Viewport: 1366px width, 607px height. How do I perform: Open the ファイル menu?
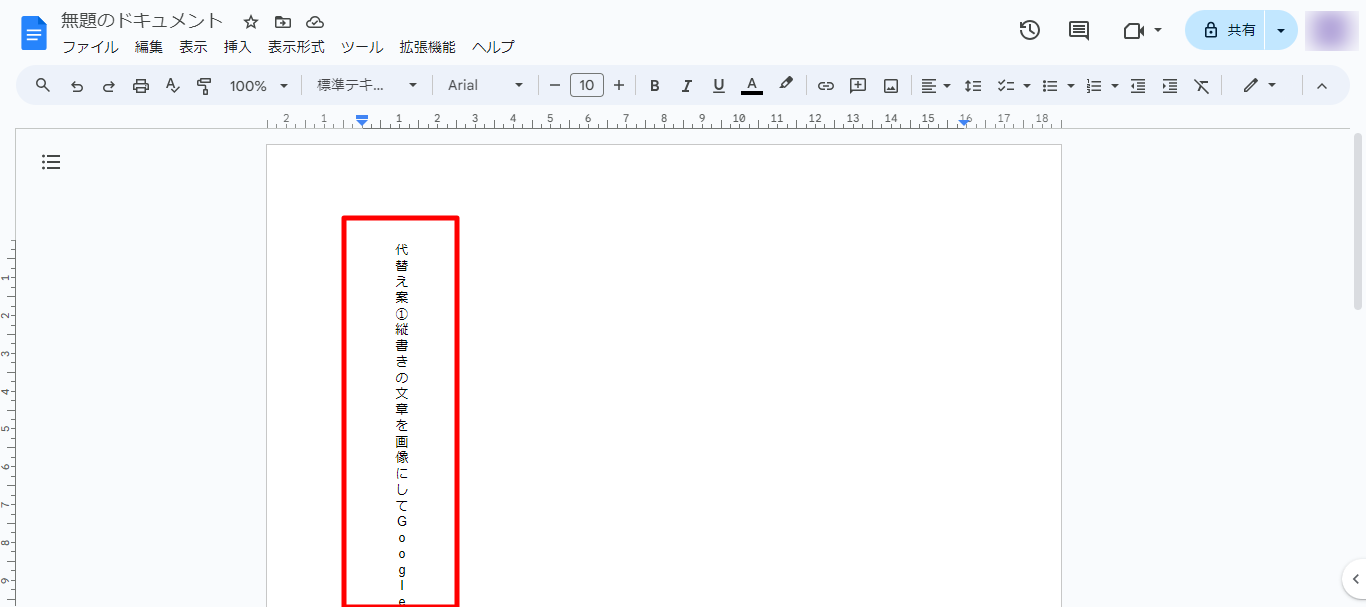[x=90, y=47]
